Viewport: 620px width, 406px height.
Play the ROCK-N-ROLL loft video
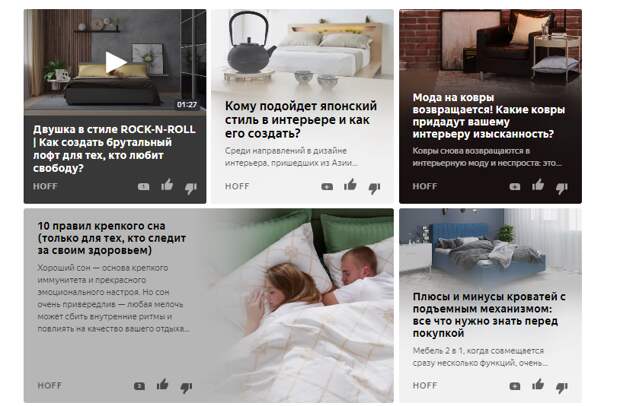[x=115, y=62]
